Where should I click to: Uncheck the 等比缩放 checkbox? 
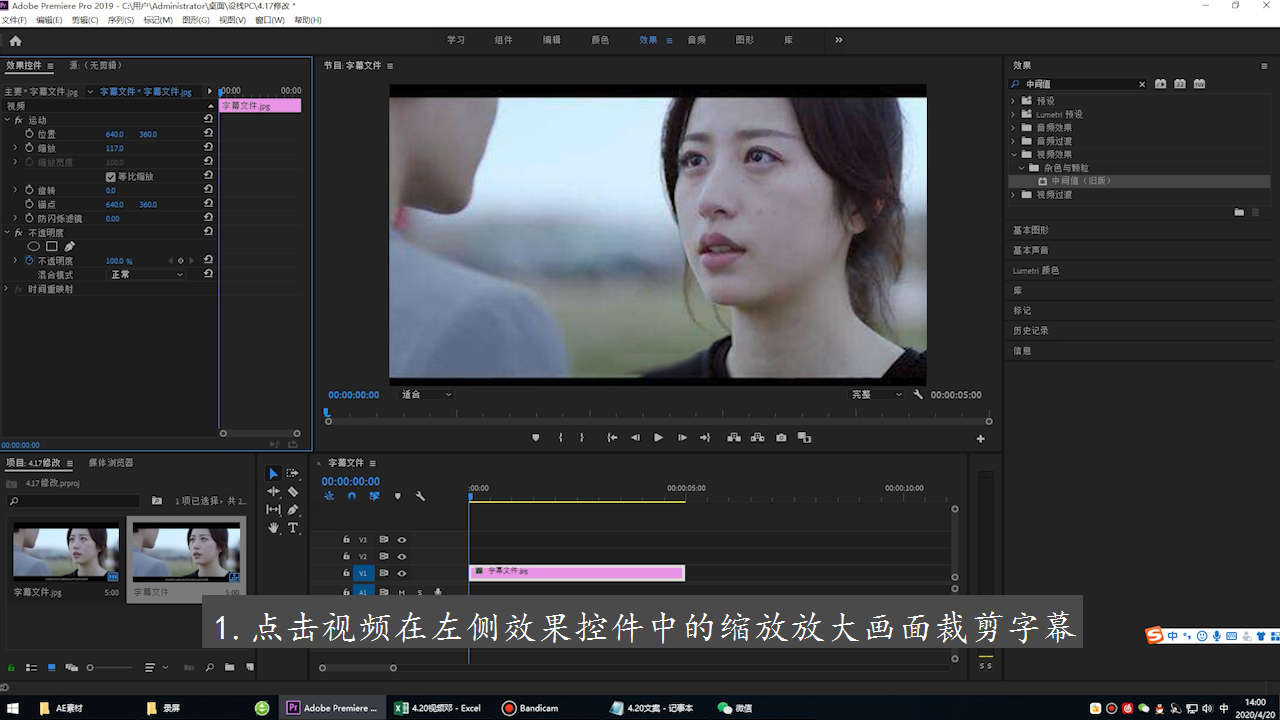110,176
